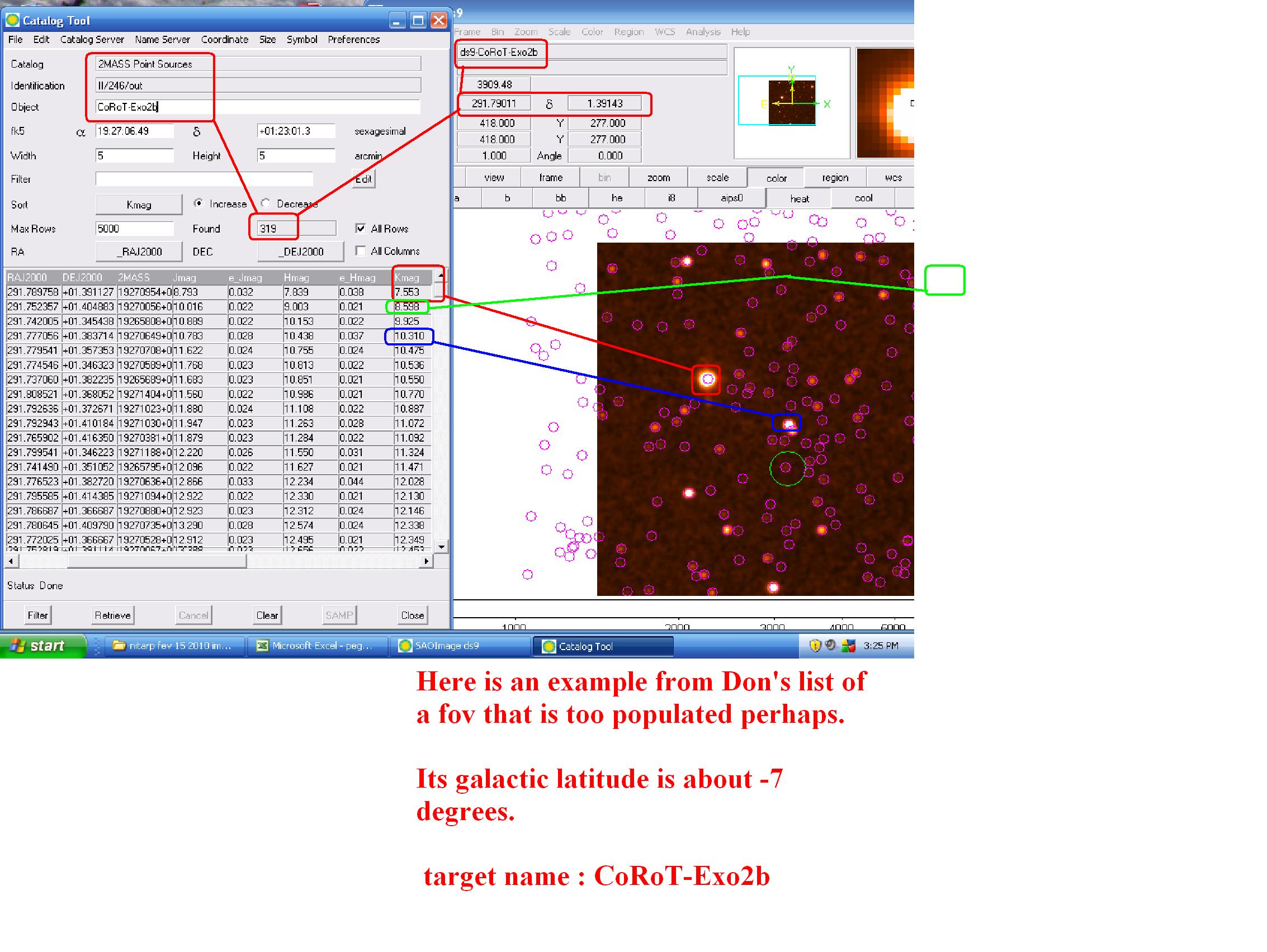Click the RAJ2000 column header
The width and height of the screenshot is (1267, 952).
coord(33,278)
